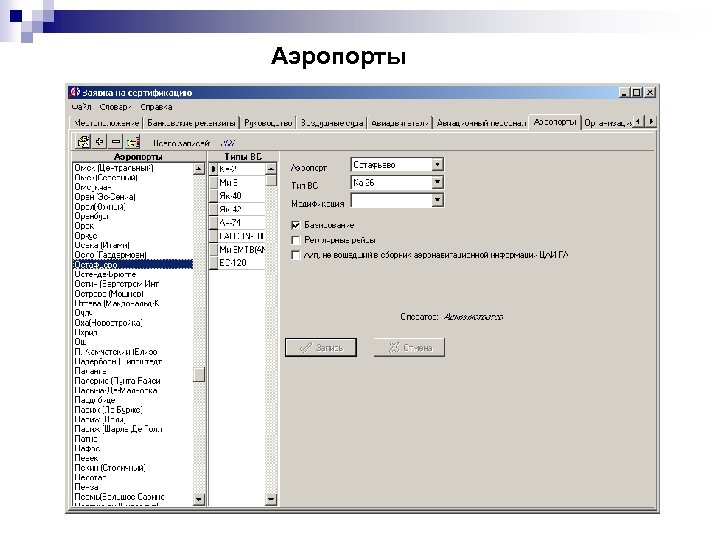Select the Як-40 aircraft type cell
720x540 pixels.
242,196
